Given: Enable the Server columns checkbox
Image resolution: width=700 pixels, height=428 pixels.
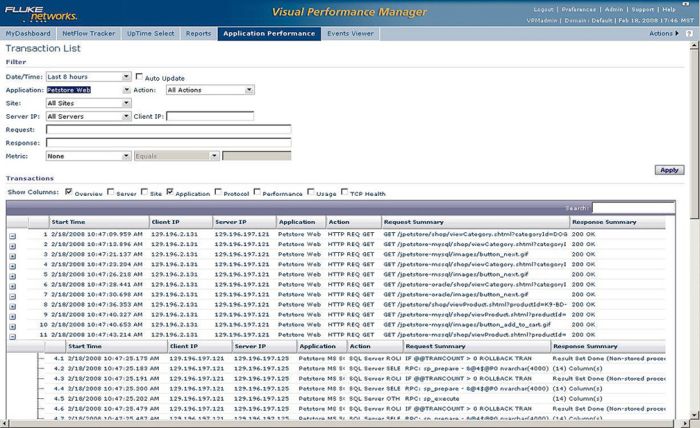Looking at the screenshot, I should pyautogui.click(x=111, y=191).
